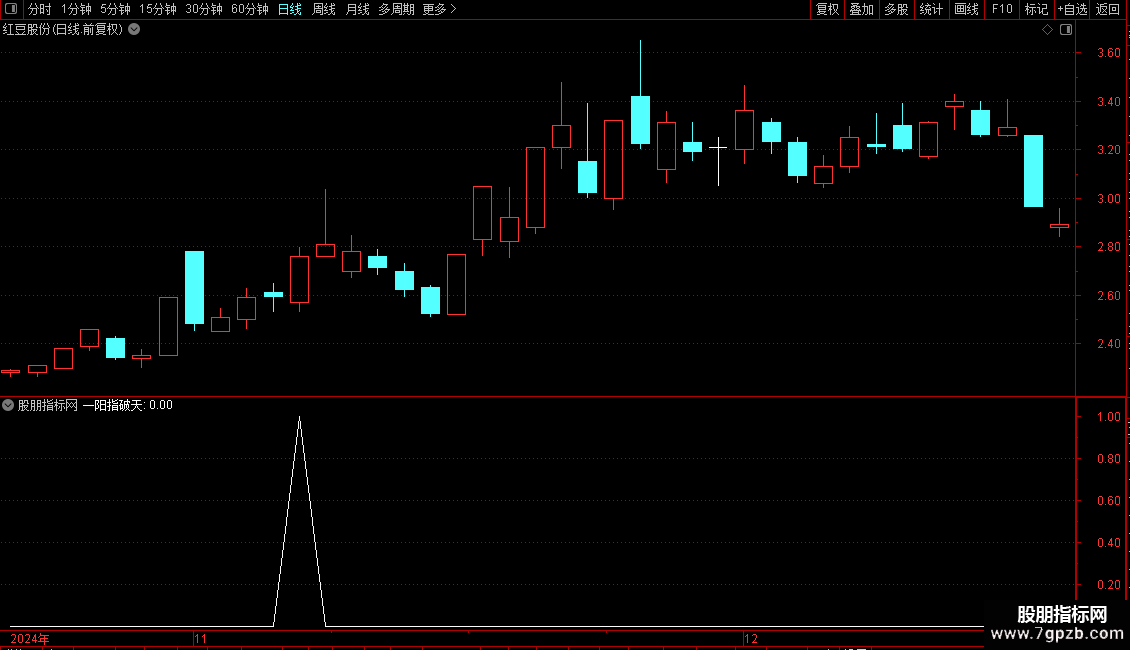Switch to 分时 intraday view
Image resolution: width=1130 pixels, height=650 pixels.
pos(40,9)
